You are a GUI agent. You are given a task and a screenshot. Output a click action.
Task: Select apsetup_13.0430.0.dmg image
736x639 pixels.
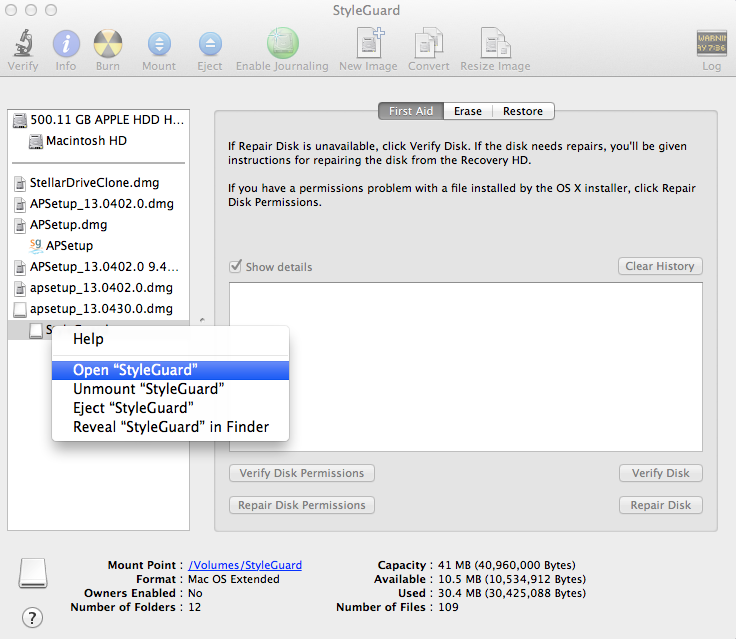[x=99, y=309]
